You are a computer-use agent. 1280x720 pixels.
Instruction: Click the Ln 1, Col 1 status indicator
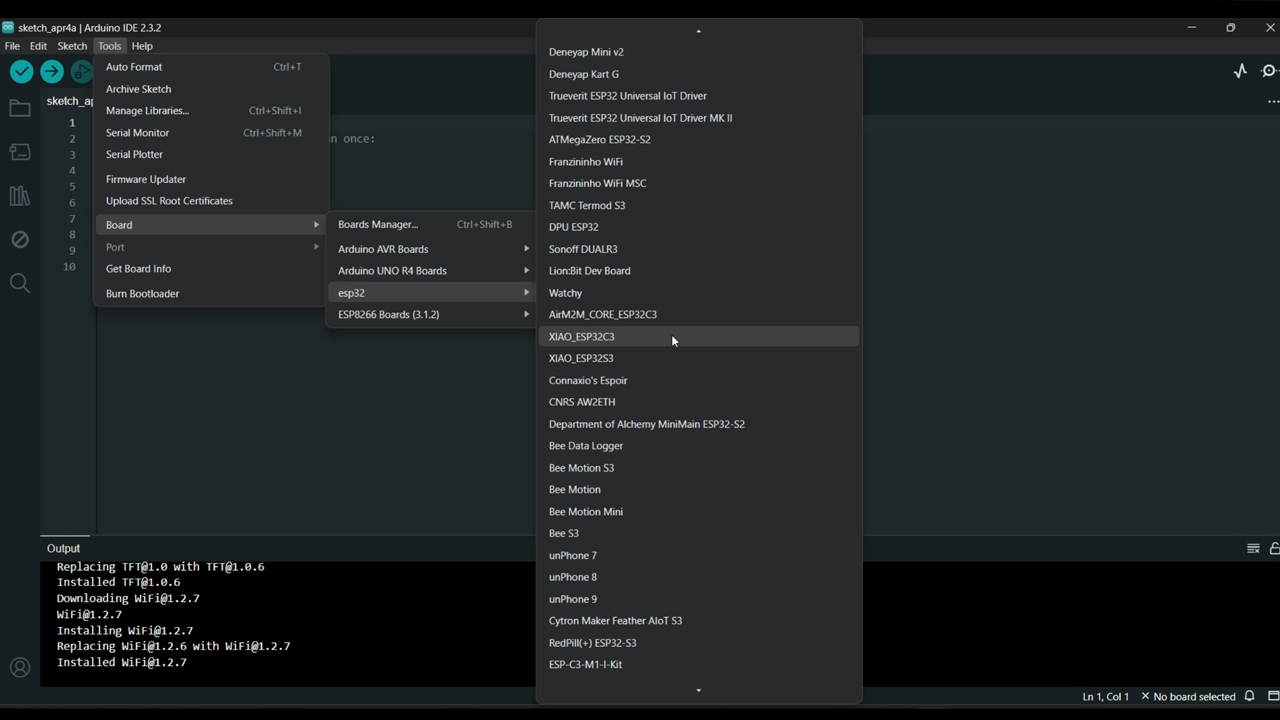(1105, 696)
